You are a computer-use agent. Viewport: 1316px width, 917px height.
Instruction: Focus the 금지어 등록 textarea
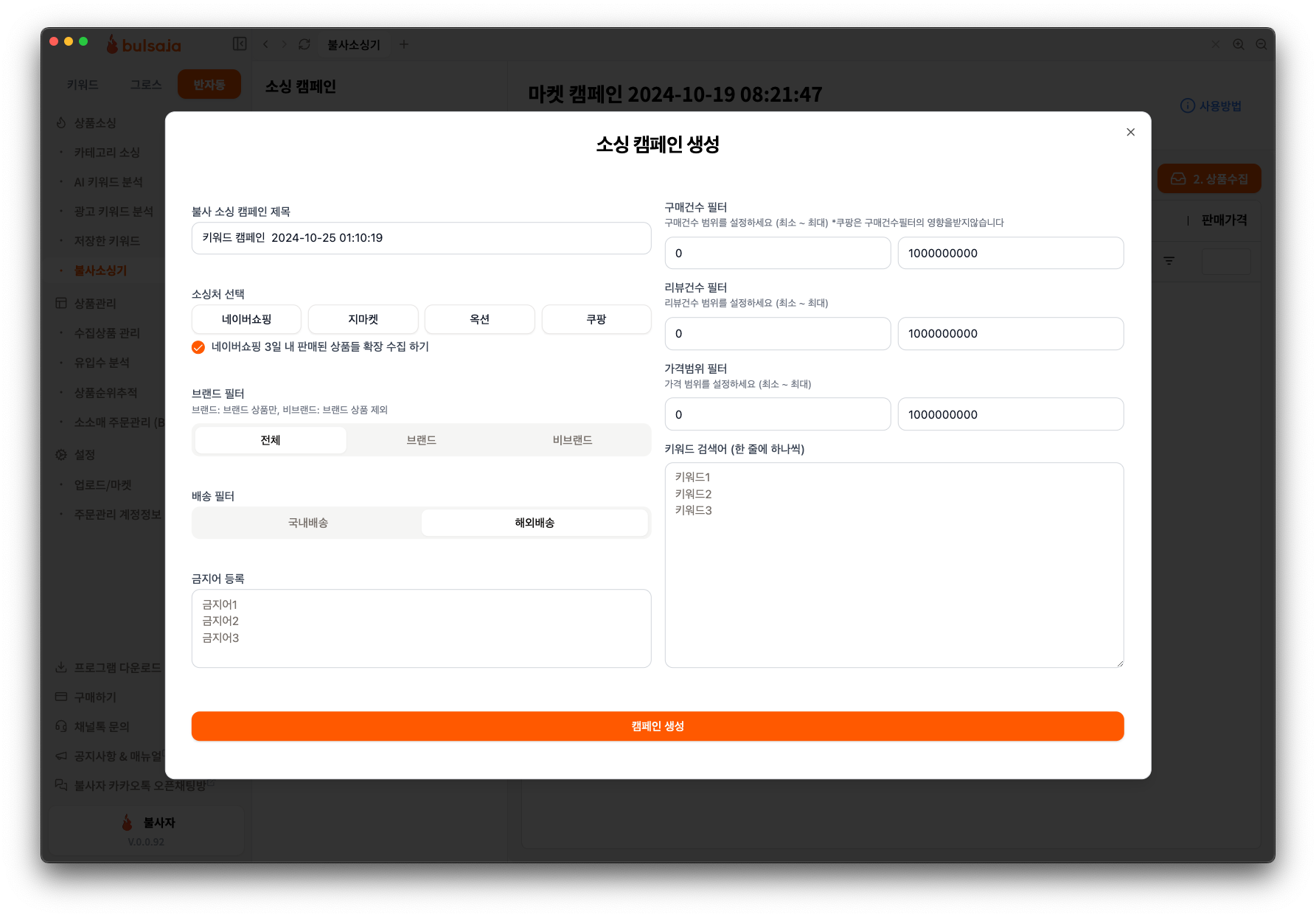(421, 629)
